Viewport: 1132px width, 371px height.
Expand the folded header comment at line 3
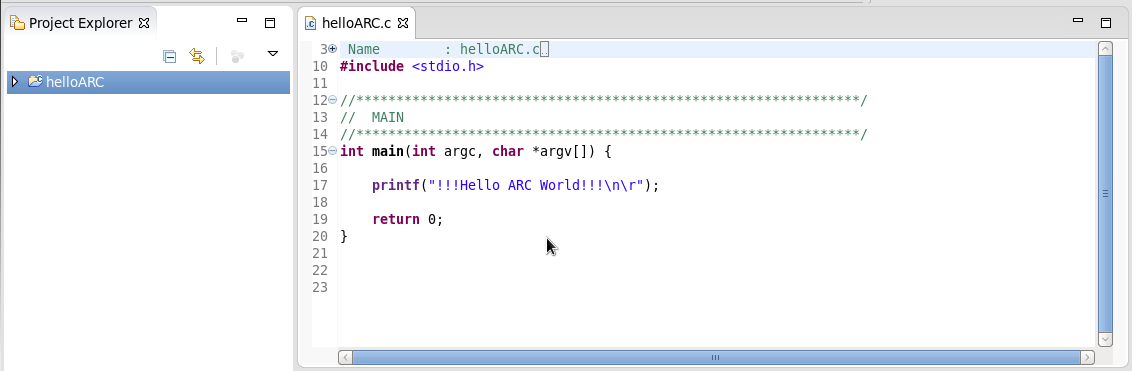pyautogui.click(x=333, y=49)
